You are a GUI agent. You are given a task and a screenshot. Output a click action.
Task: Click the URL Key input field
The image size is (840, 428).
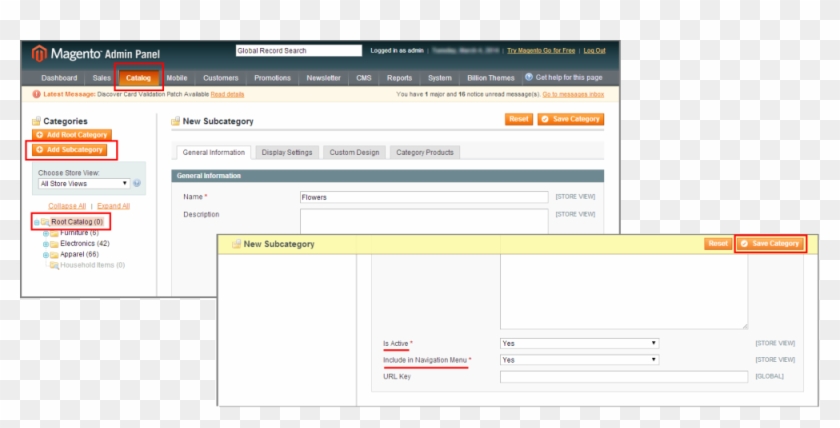click(x=624, y=377)
